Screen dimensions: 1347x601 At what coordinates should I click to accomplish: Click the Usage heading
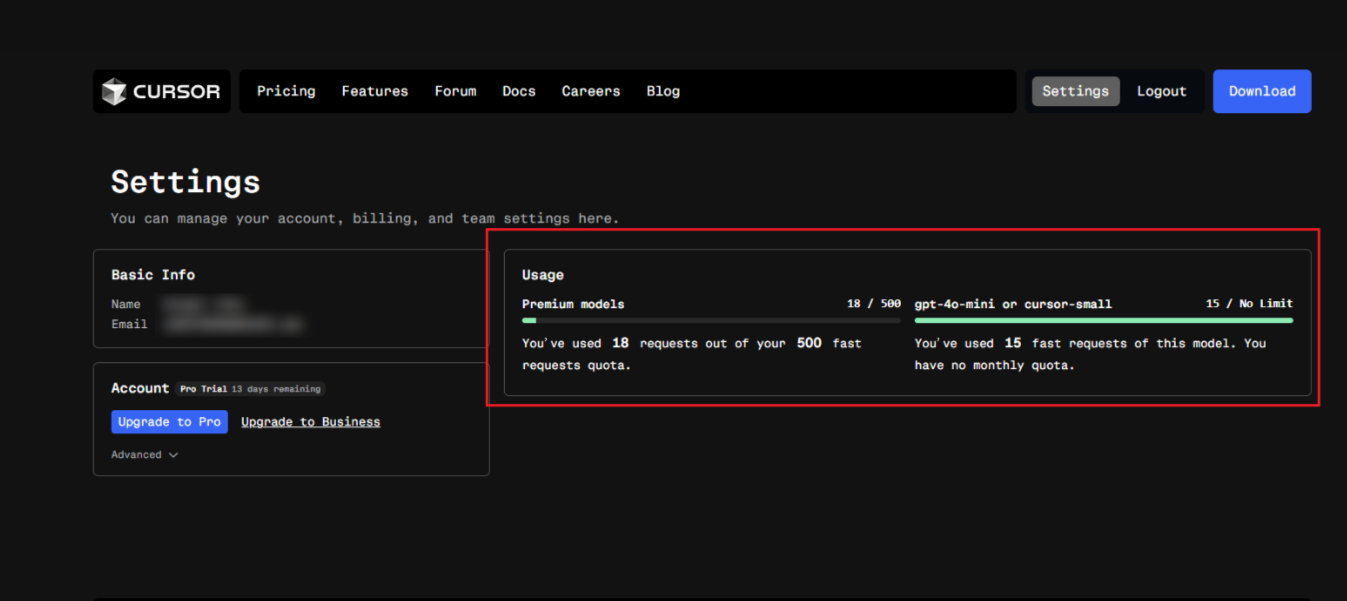coord(543,275)
